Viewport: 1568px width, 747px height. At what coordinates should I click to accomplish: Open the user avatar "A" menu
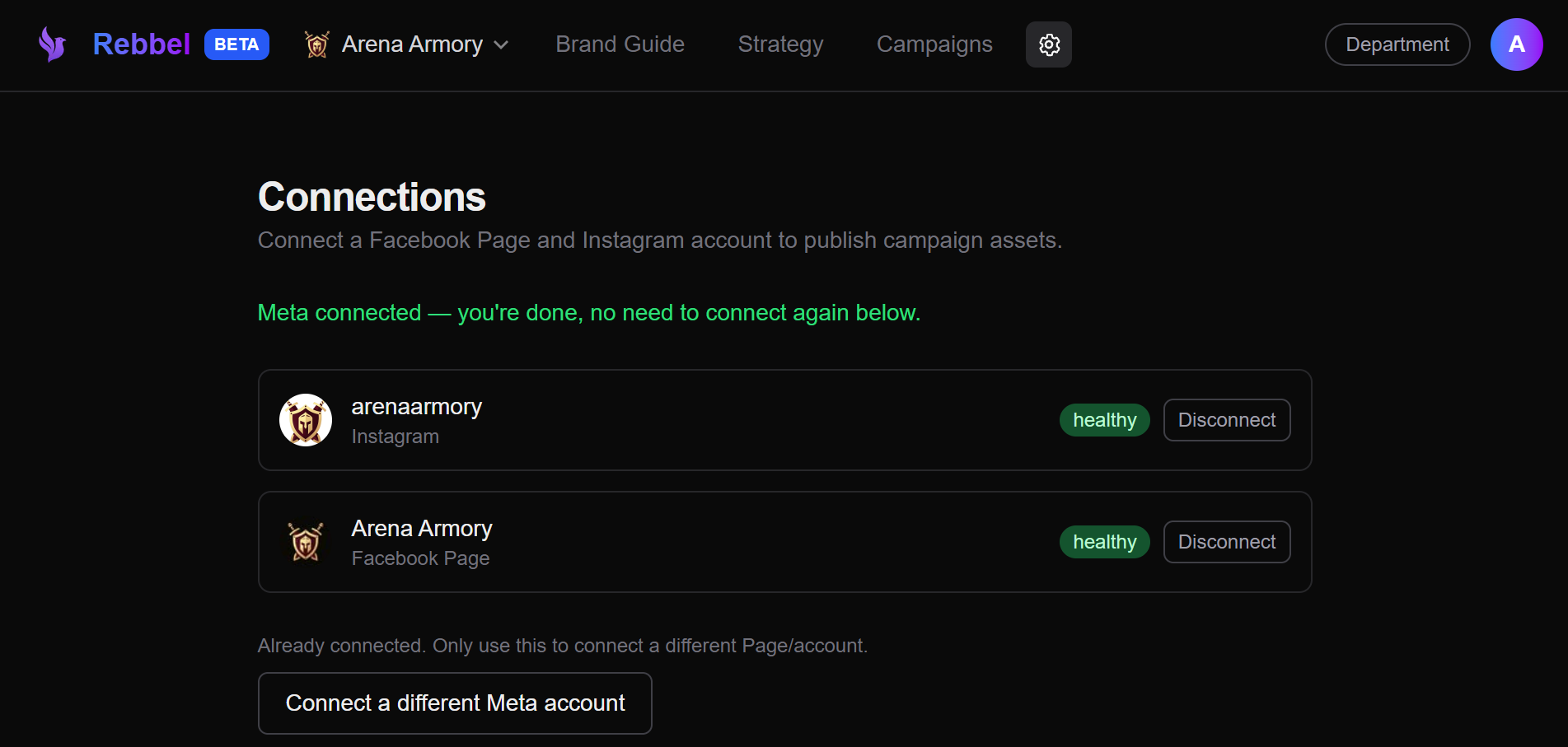(x=1516, y=44)
